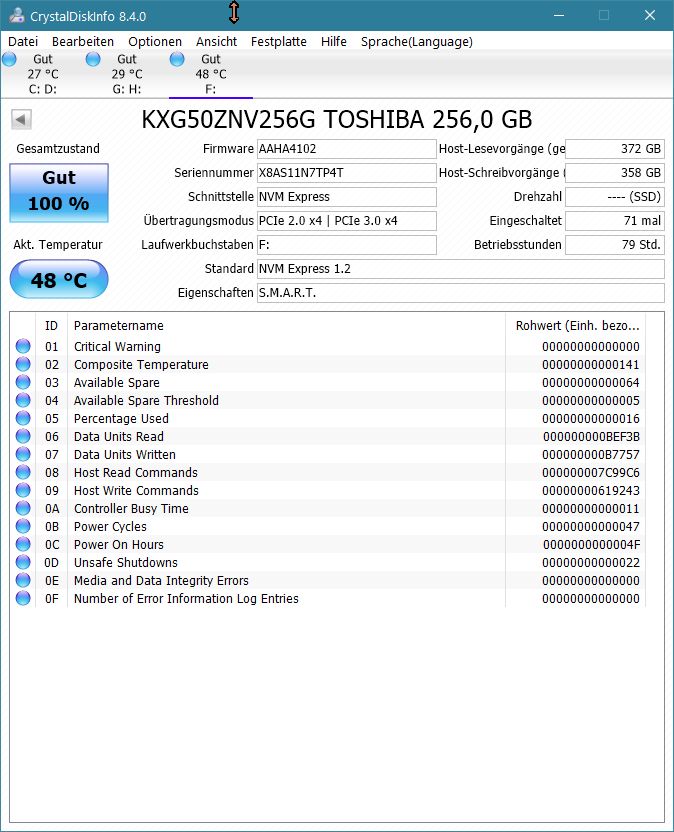Click the status orb for Data Units Written
Screen dimensions: 674x832
[x=23, y=454]
